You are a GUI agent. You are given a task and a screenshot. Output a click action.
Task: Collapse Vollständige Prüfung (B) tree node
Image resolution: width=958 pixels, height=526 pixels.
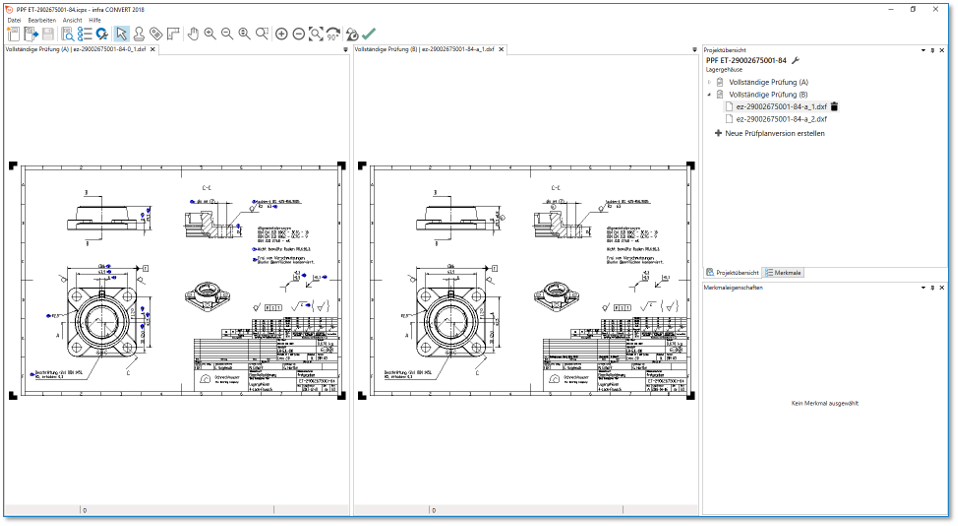click(x=710, y=94)
